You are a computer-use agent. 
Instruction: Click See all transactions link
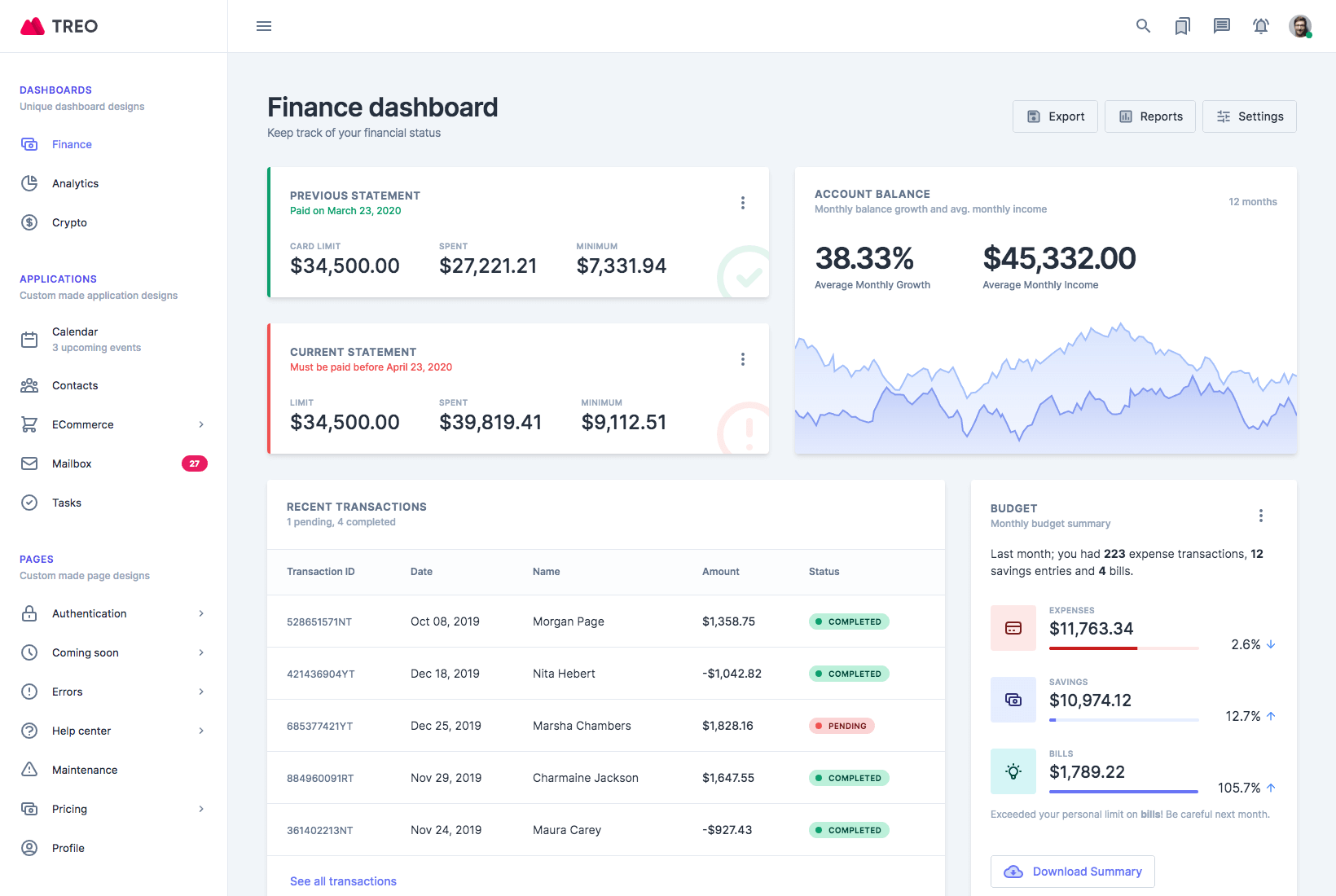(x=343, y=881)
